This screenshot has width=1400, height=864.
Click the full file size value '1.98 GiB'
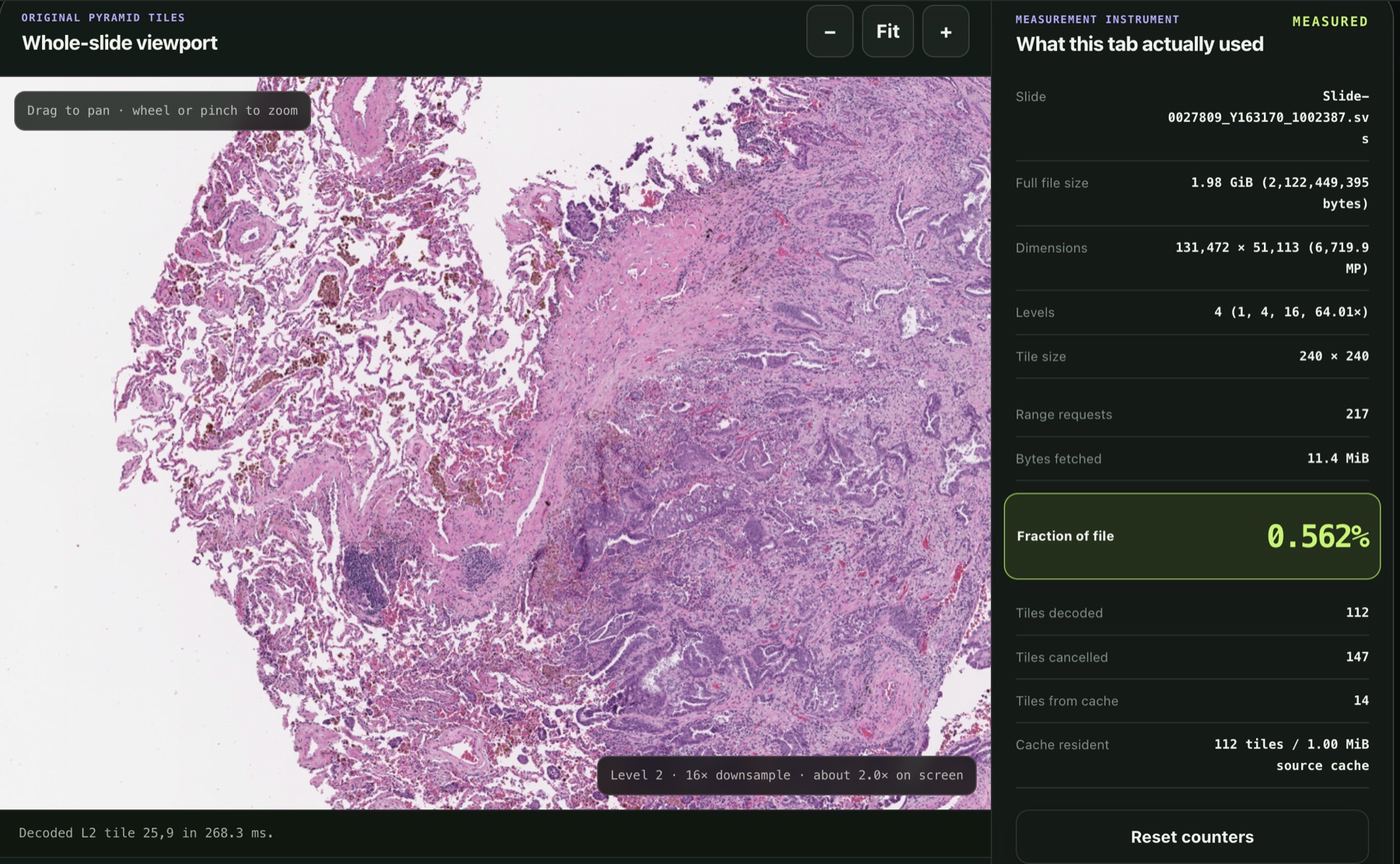1279,193
